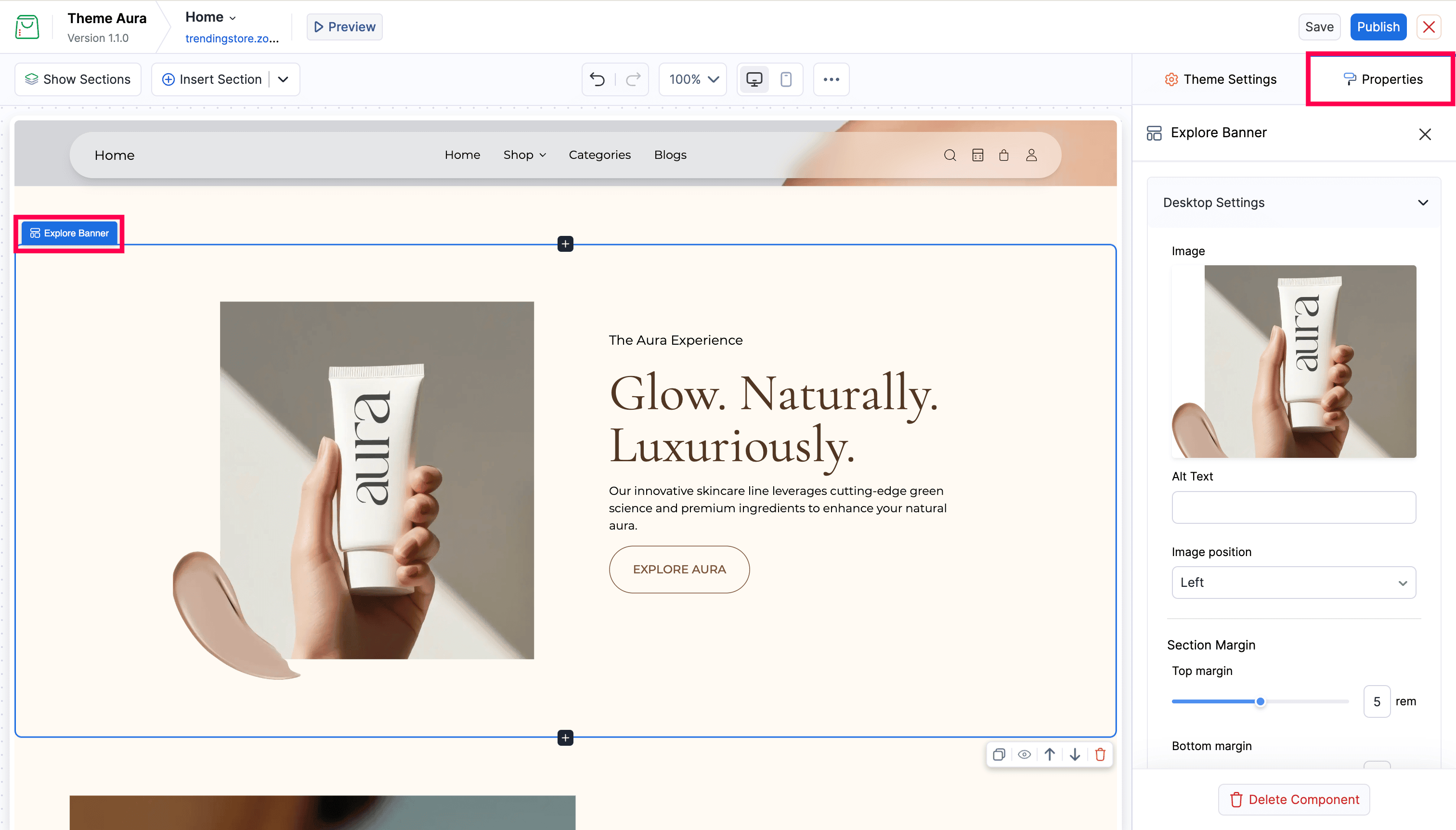Click the EXPLORE AURA button
1456x830 pixels.
point(679,569)
